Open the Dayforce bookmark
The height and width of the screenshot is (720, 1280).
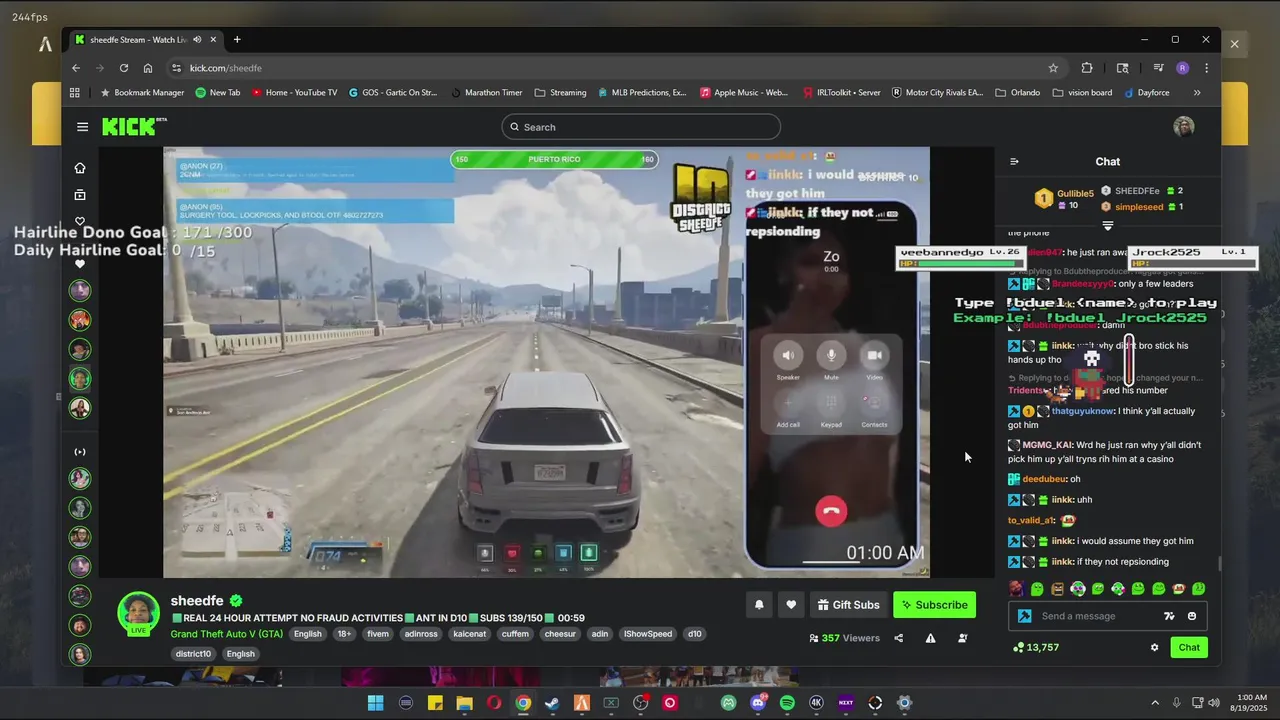coord(1146,93)
